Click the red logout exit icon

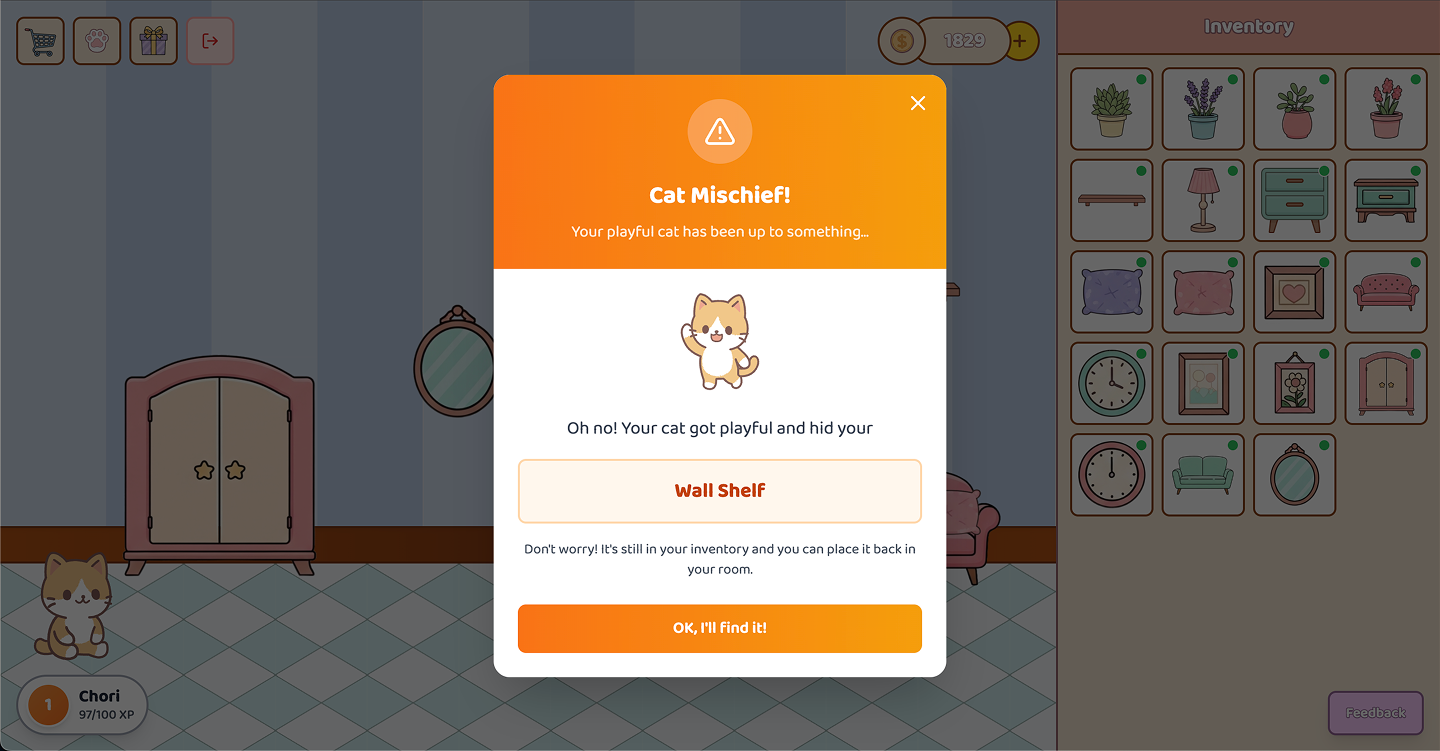point(210,41)
